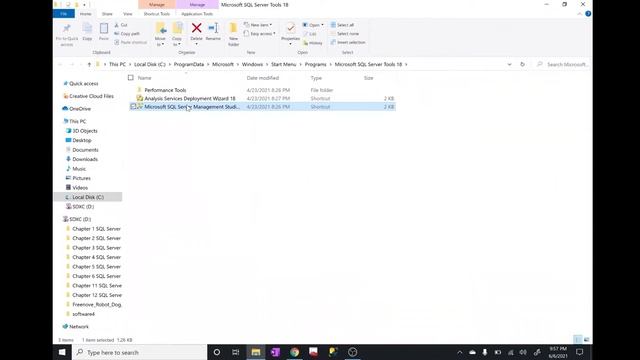Screen dimensions: 640x360
Task: Open the Easy access dropdown
Action: [x=260, y=33]
